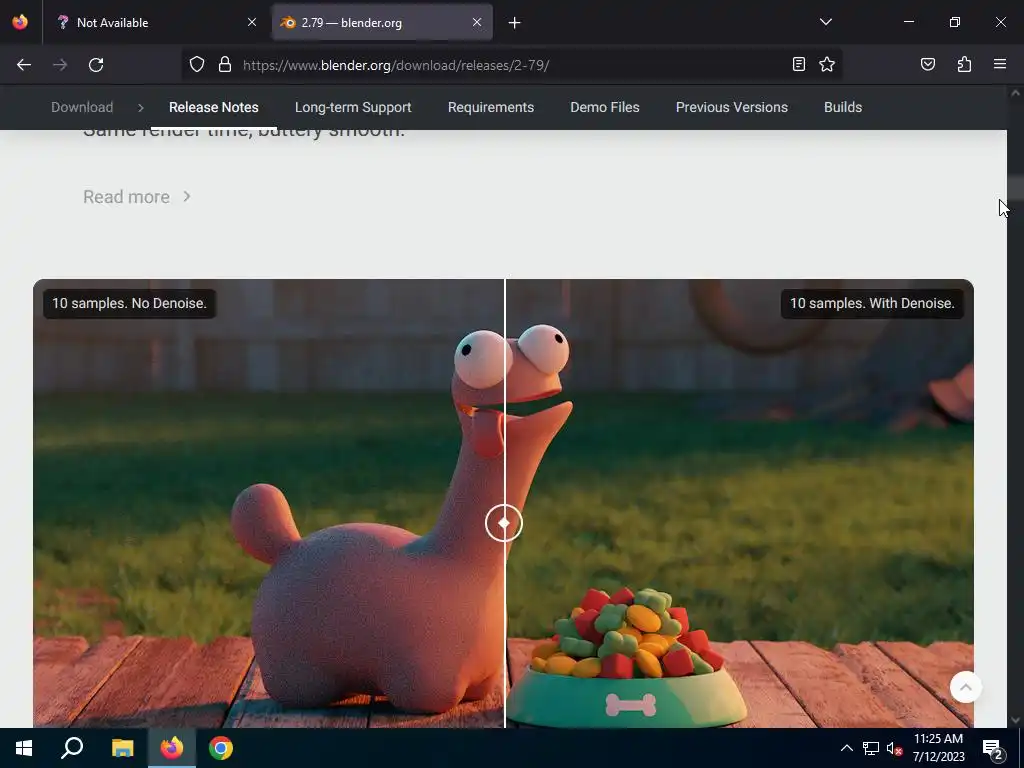The image size is (1024, 768).
Task: Open Firefox View icon at top left
Action: click(20, 22)
